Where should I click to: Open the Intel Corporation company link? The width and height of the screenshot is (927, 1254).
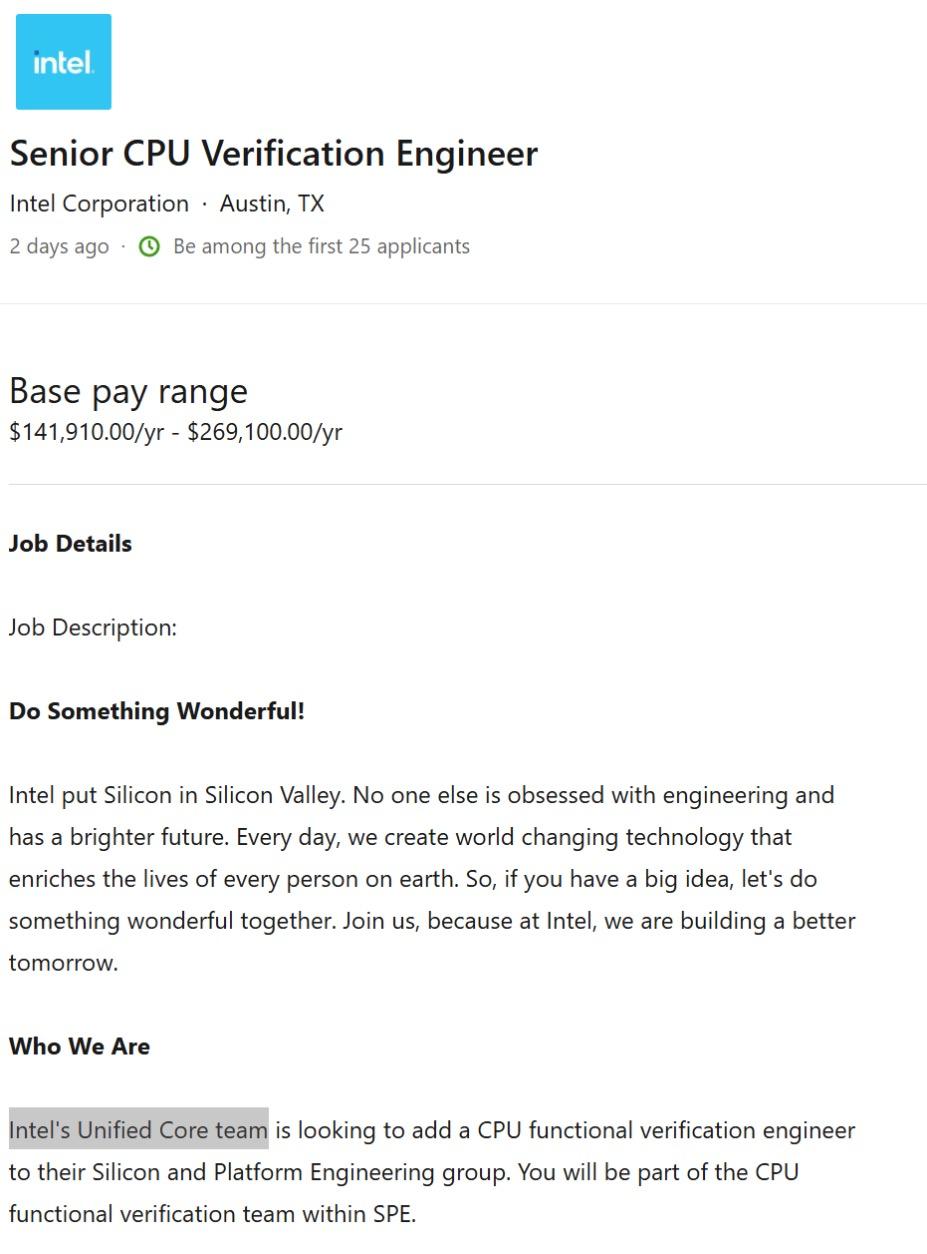tap(99, 204)
